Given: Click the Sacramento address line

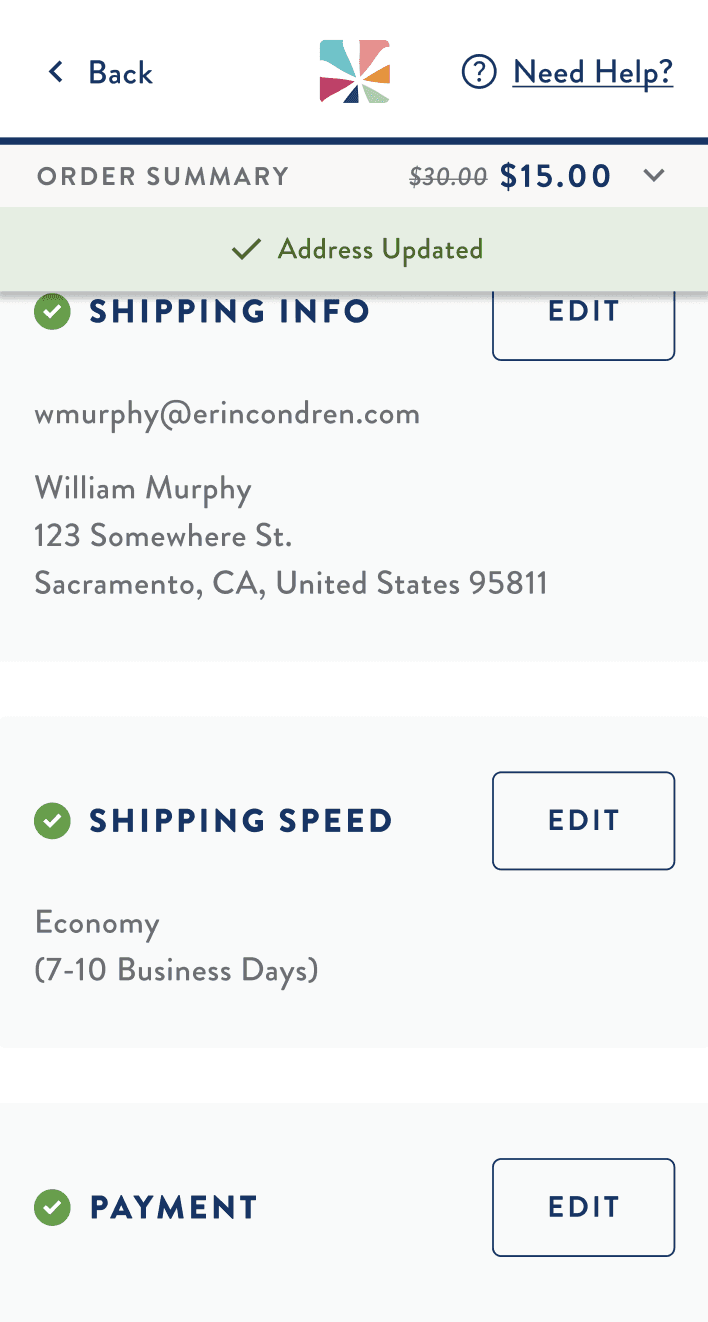Looking at the screenshot, I should 291,583.
